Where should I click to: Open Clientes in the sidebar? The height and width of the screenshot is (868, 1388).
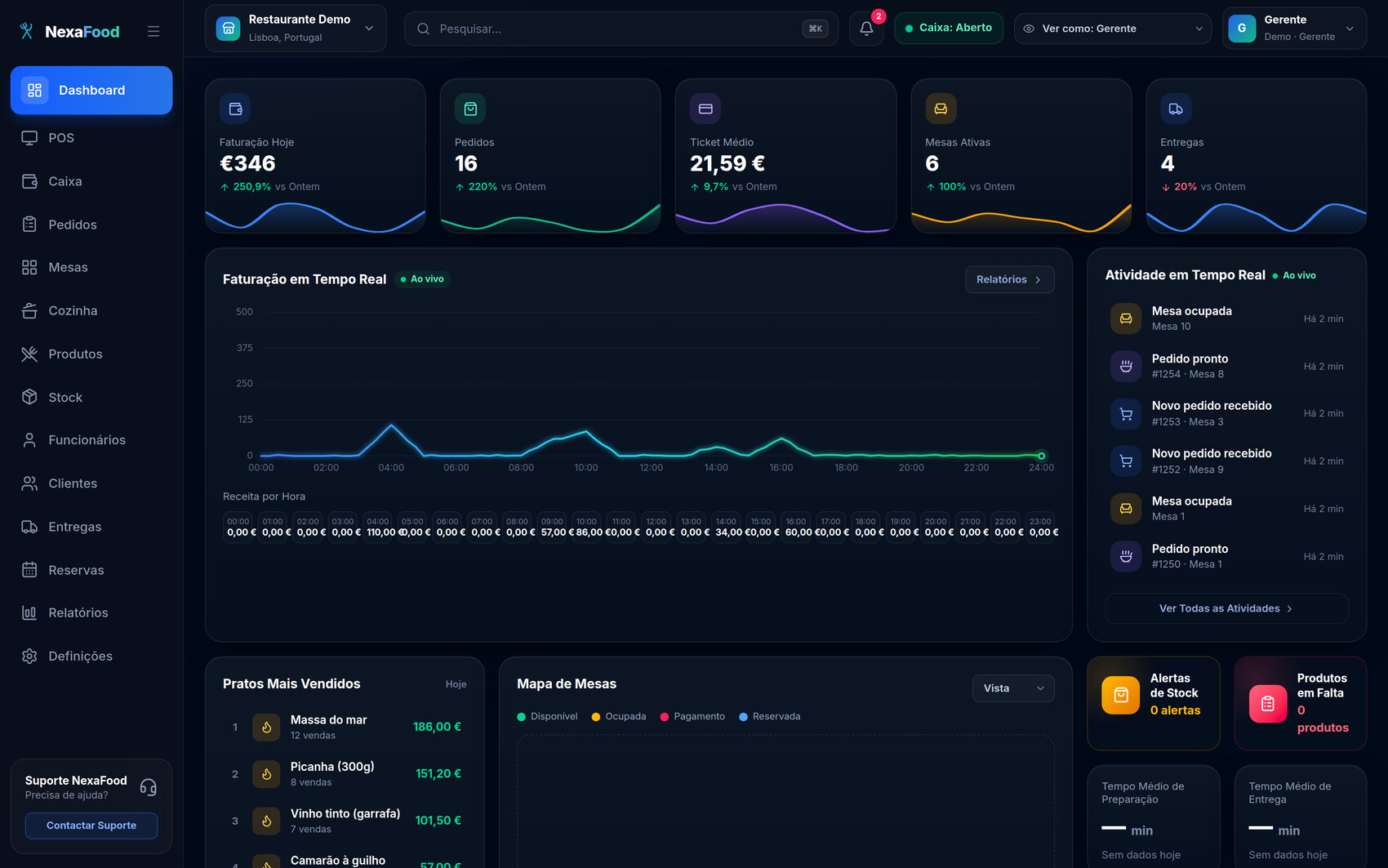coord(91,483)
